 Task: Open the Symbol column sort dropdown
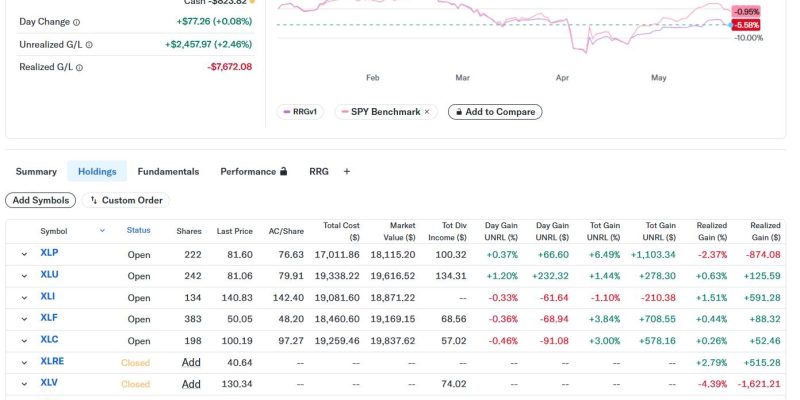tap(102, 231)
